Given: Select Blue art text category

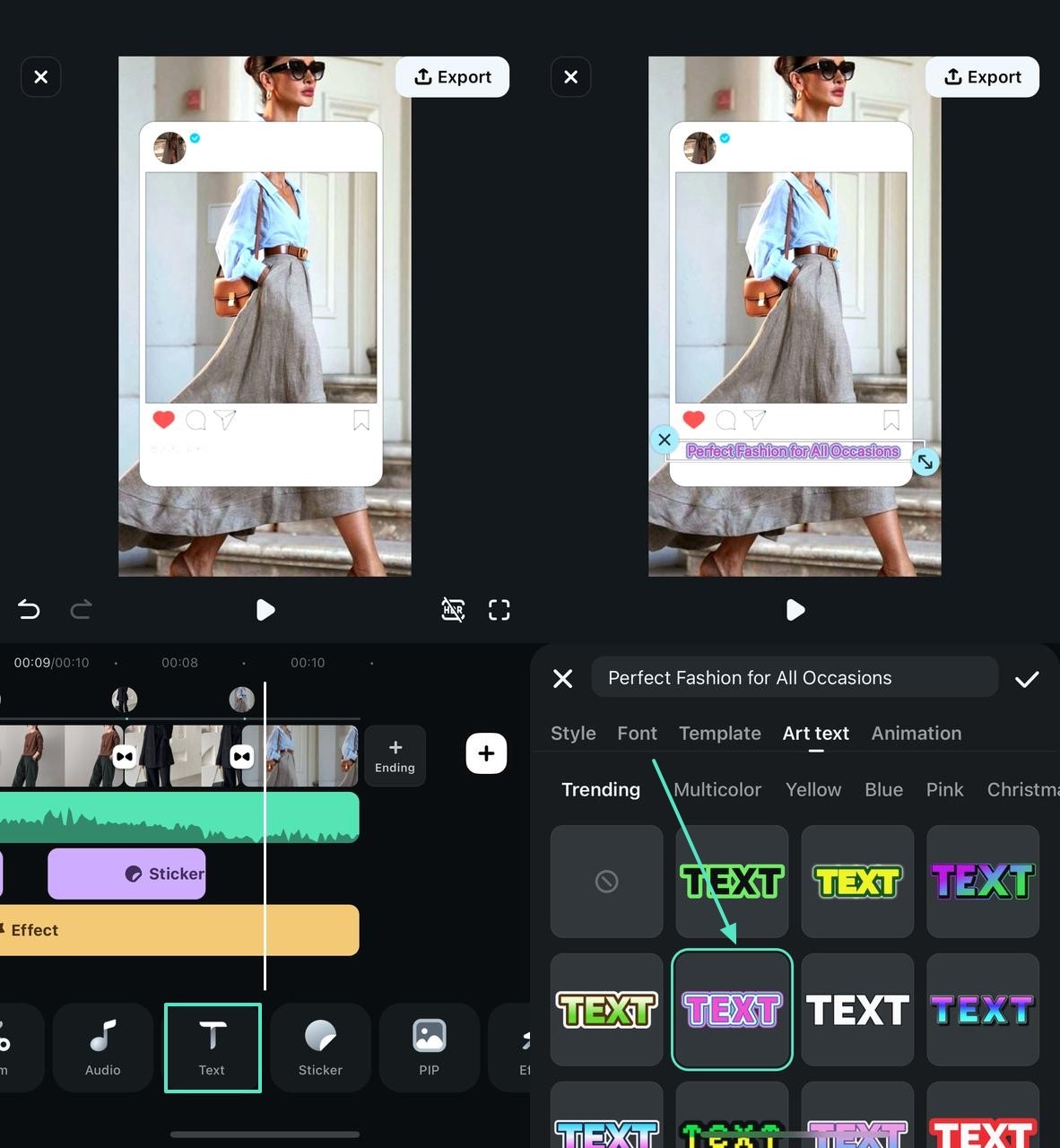Looking at the screenshot, I should tap(883, 790).
